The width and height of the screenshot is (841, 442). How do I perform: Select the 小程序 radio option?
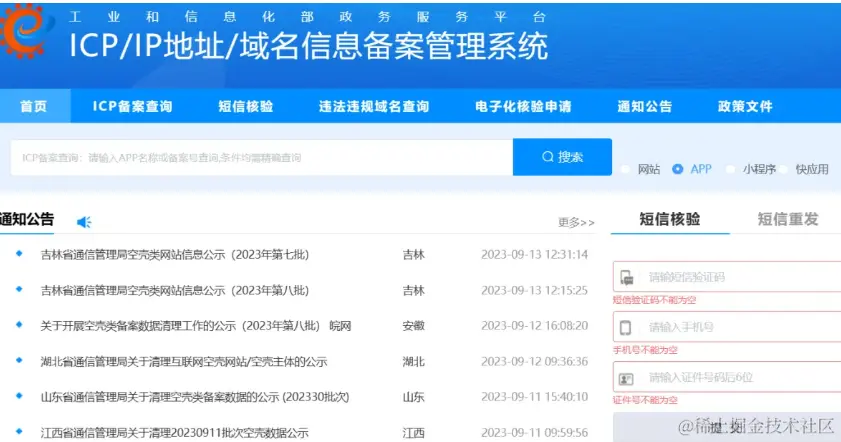click(730, 169)
